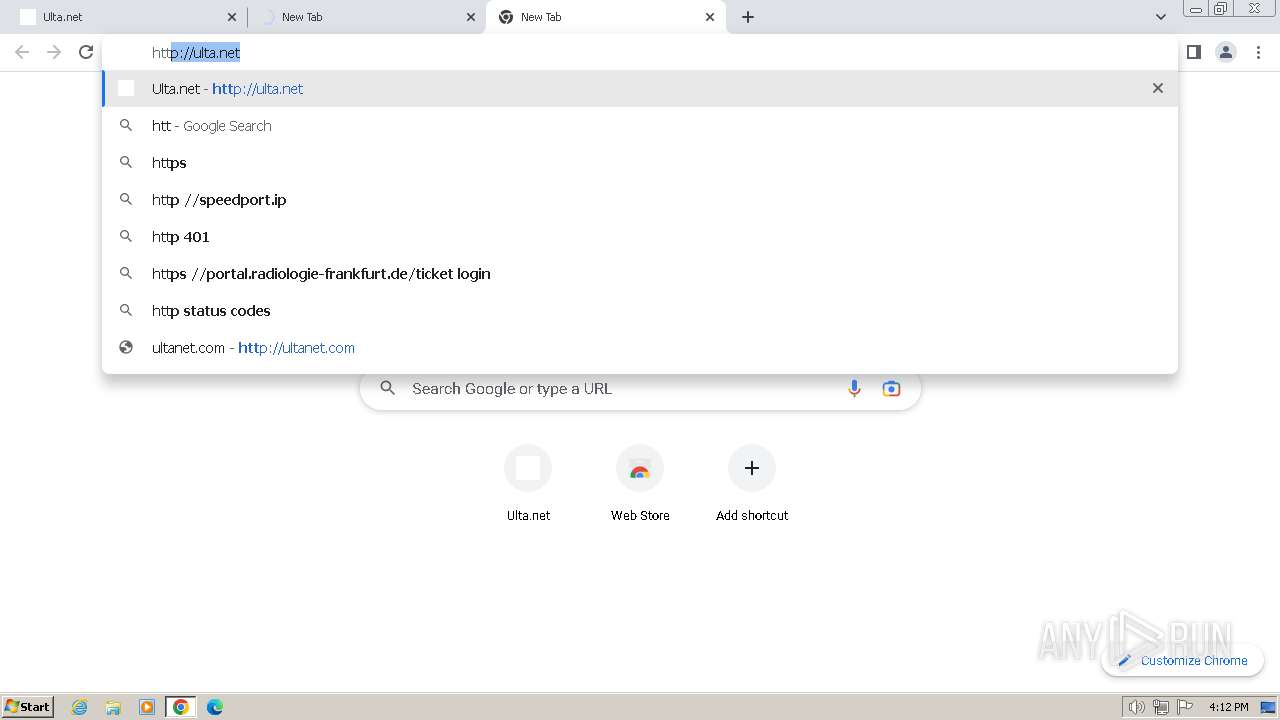Screen dimensions: 1280x720
Task: Choose the portal.radiologie-frankfurt.de ticket login suggestion
Action: (x=640, y=274)
